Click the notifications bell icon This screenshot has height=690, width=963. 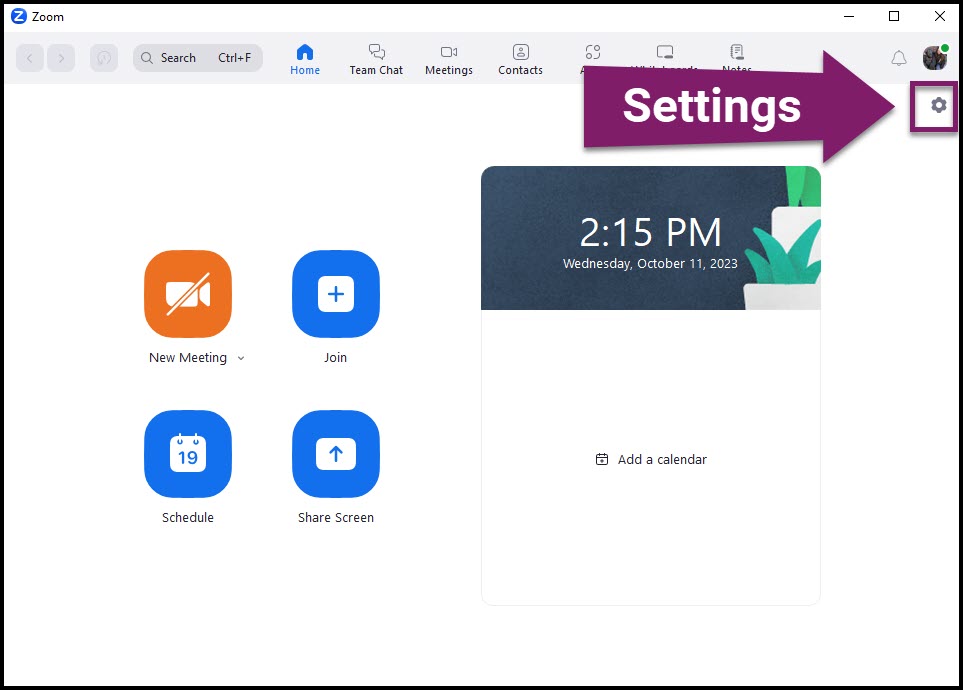coord(899,58)
